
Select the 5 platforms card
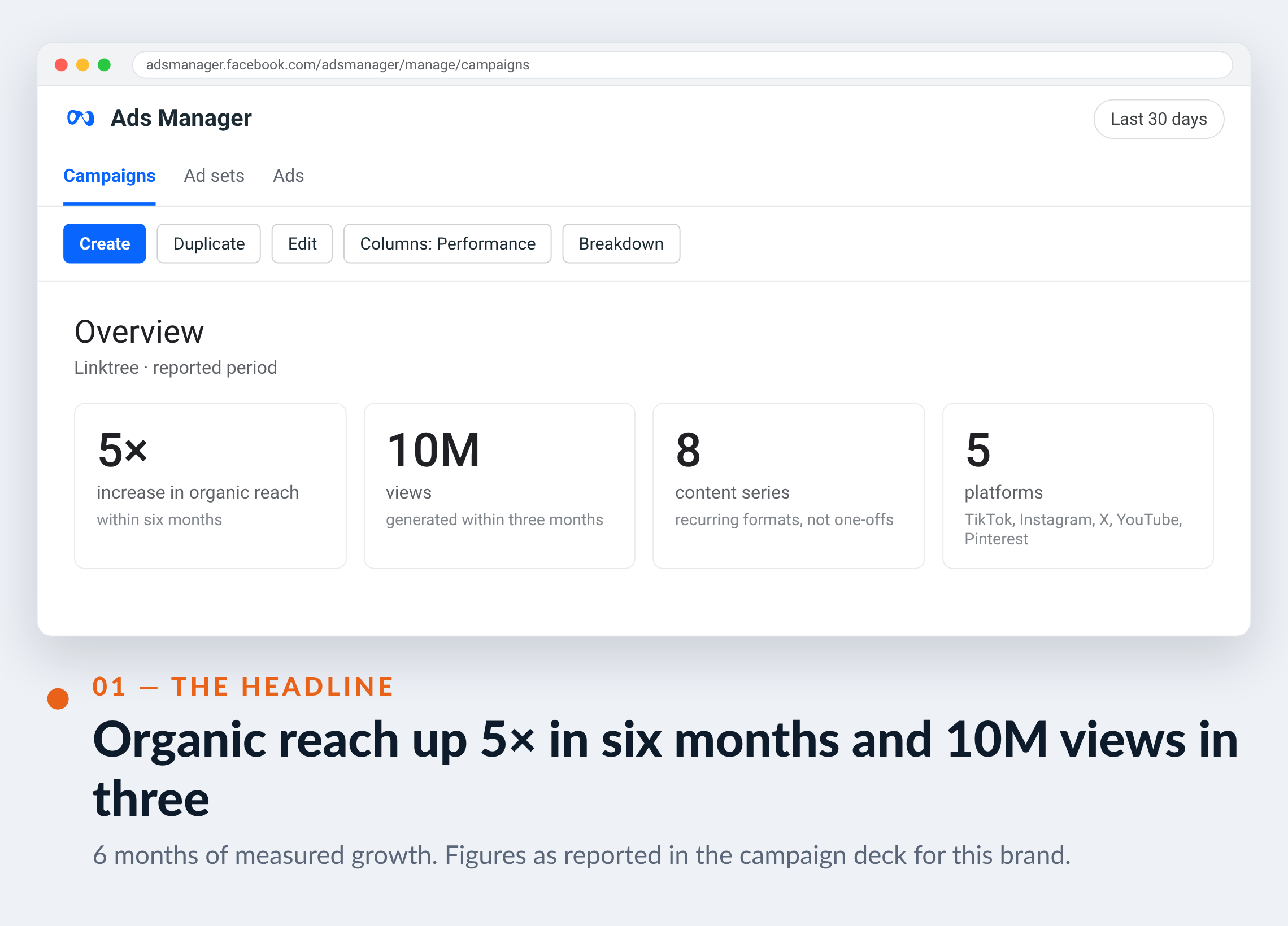point(1078,486)
